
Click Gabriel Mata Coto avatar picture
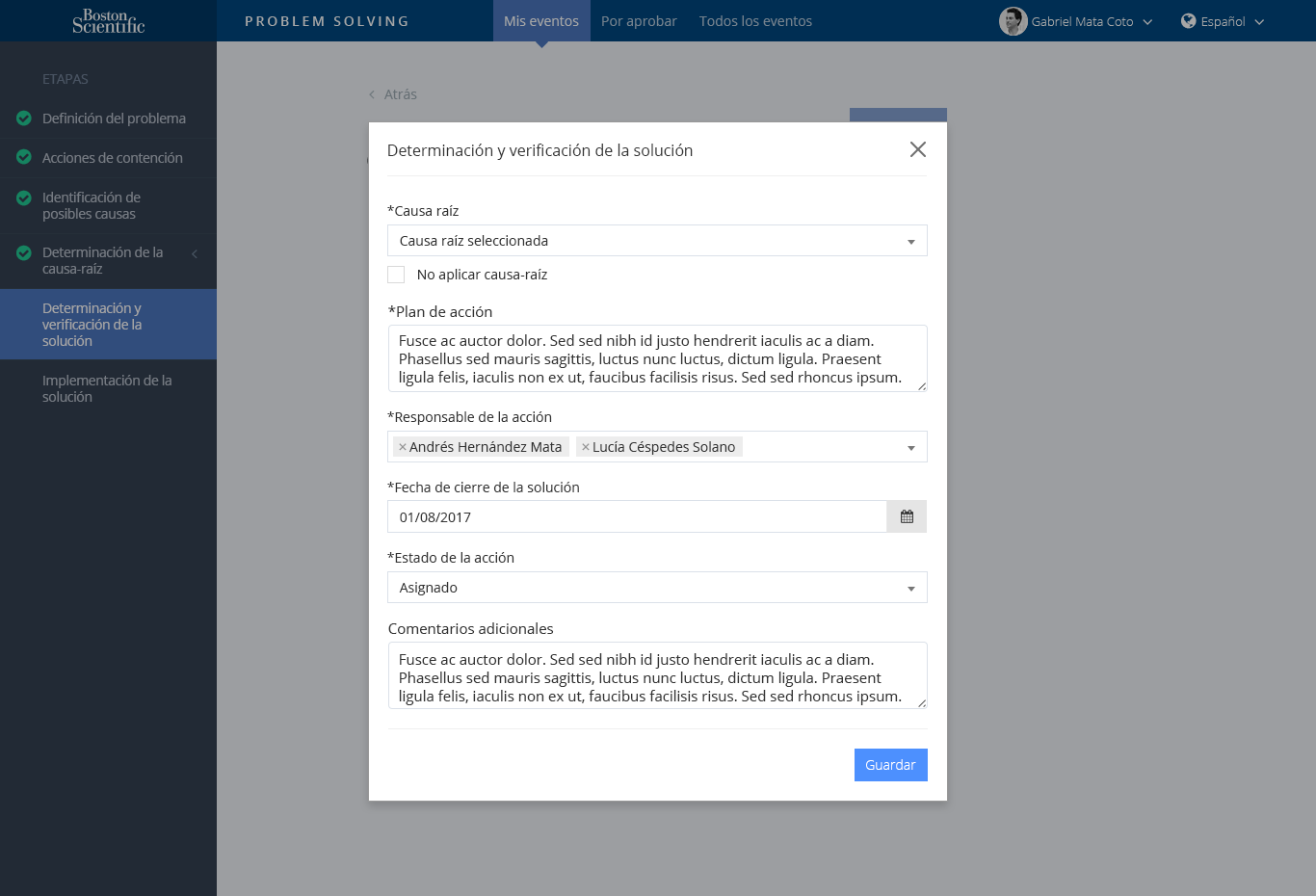pos(1013,21)
